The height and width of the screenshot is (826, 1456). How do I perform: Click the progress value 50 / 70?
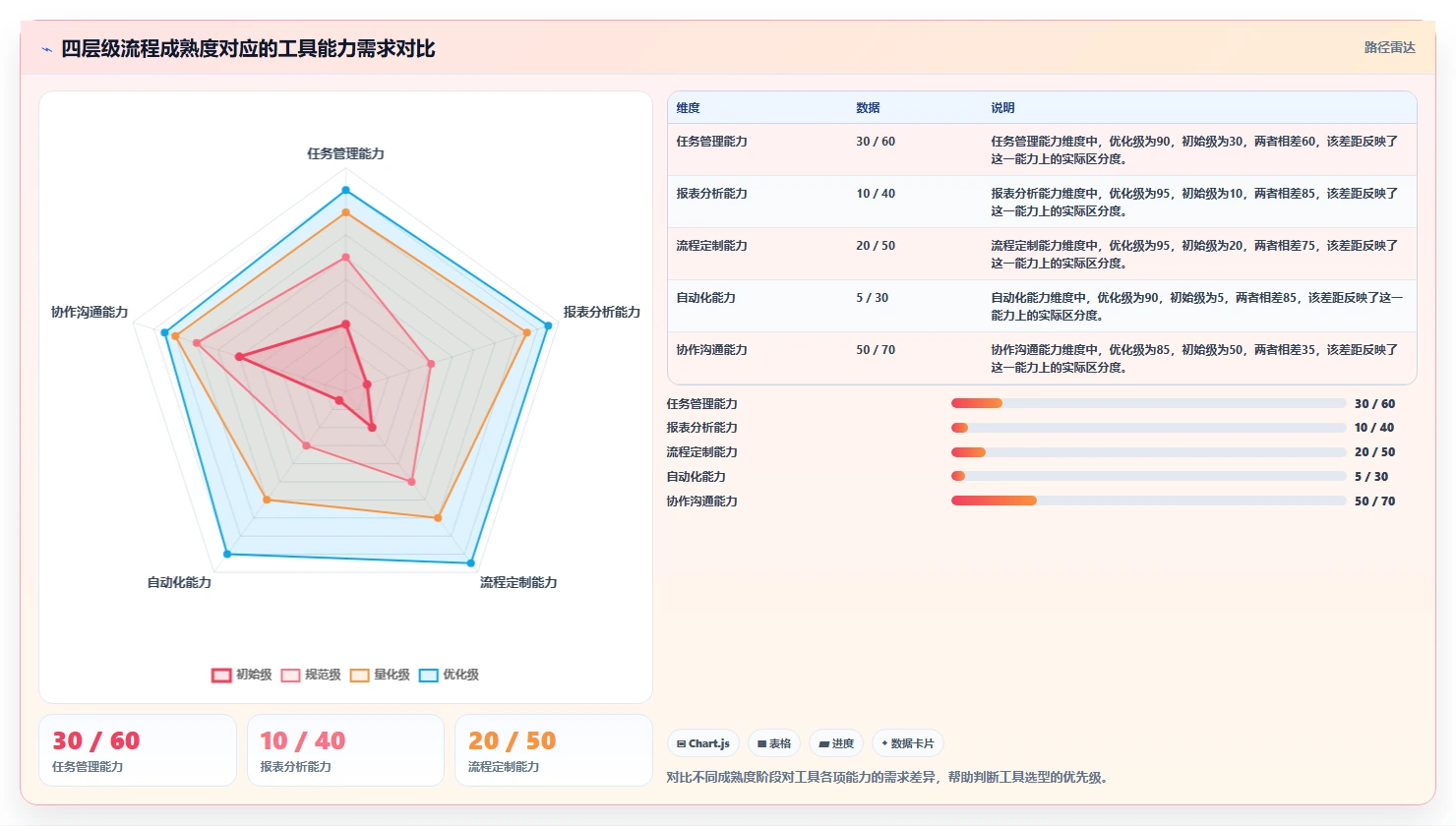click(x=1374, y=501)
